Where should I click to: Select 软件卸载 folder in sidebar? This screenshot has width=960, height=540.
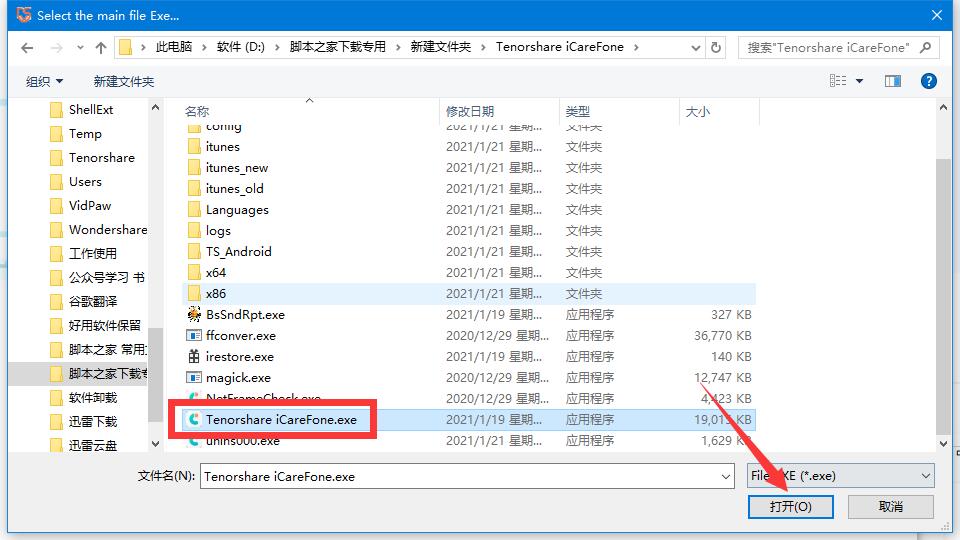[92, 397]
